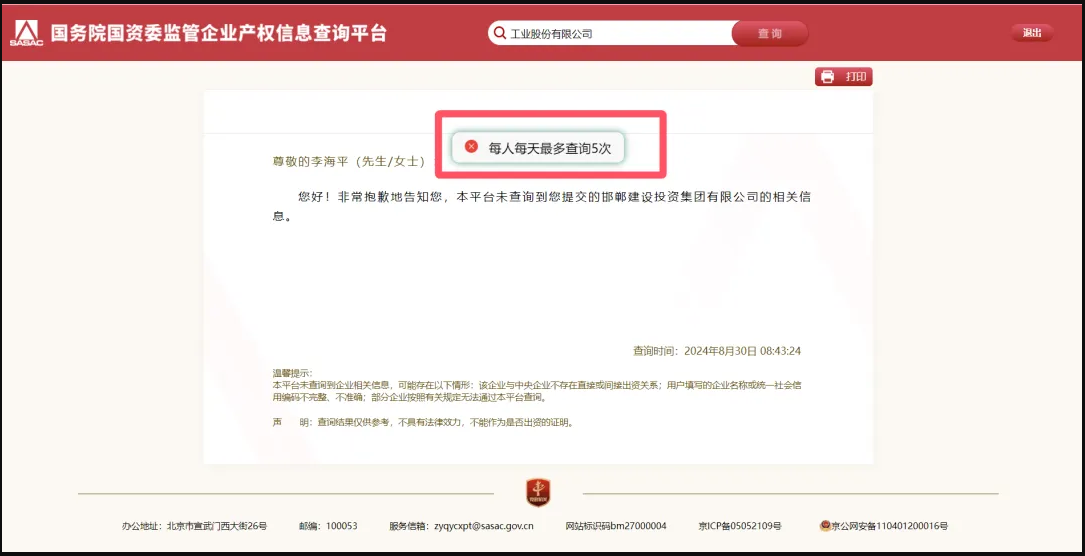Image resolution: width=1085 pixels, height=556 pixels.
Task: Click the police badge icon beside 京公网安备
Action: point(825,526)
